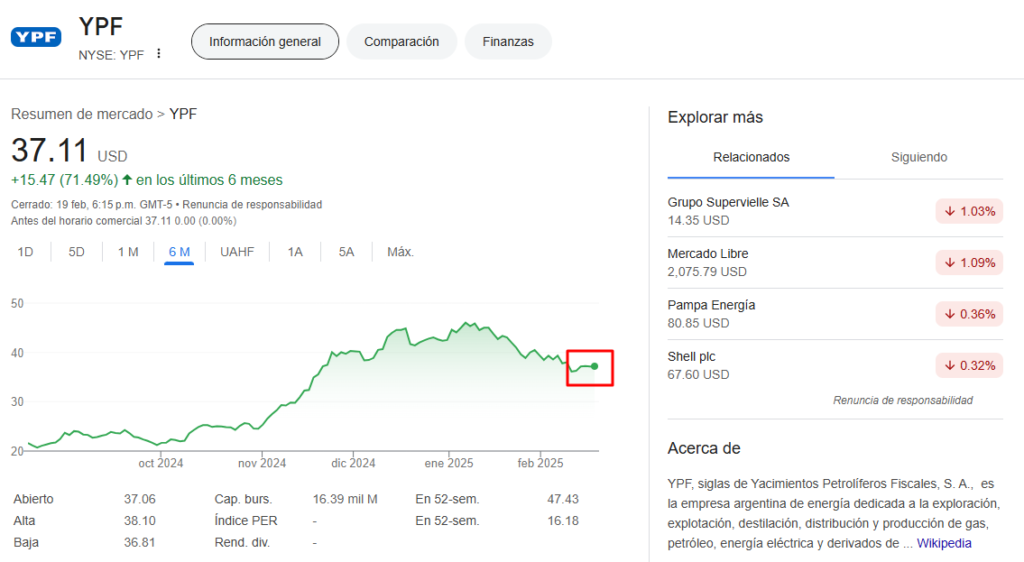Click the 1.03% down badge for Grupo Supervielle
Screen dimensions: 1024x562
point(969,211)
